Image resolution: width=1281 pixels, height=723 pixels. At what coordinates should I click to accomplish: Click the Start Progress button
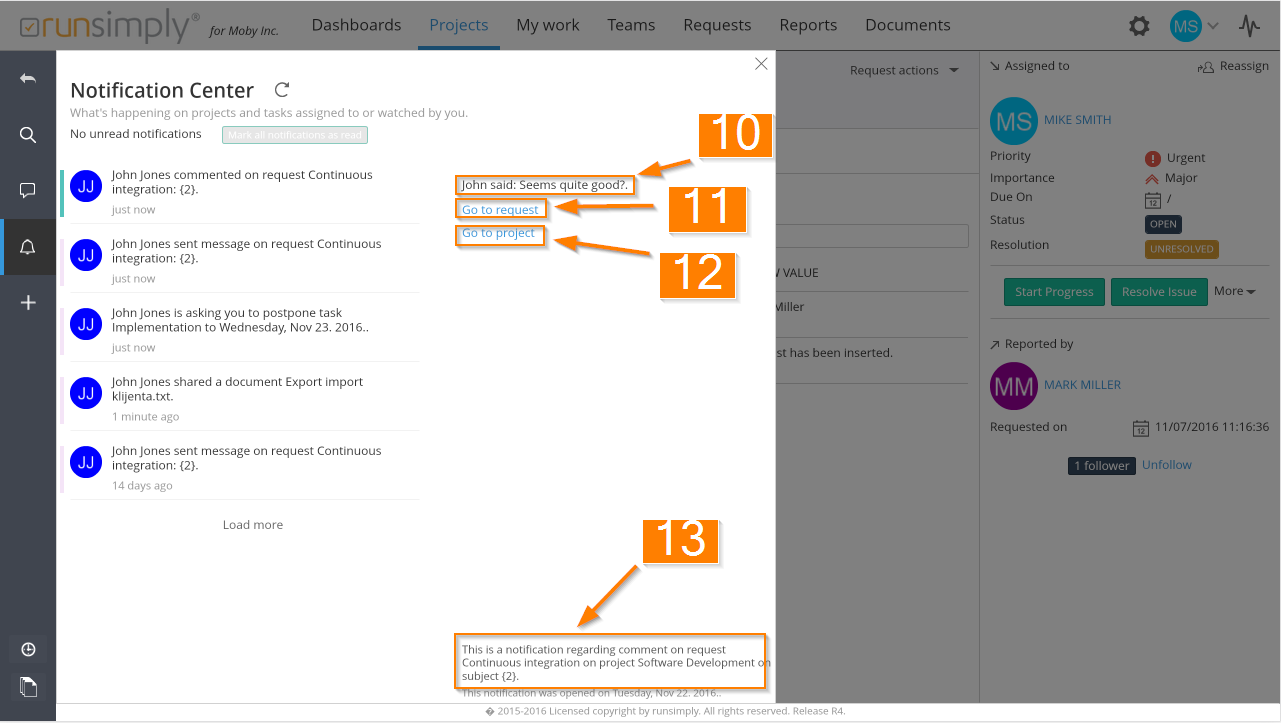click(x=1054, y=292)
